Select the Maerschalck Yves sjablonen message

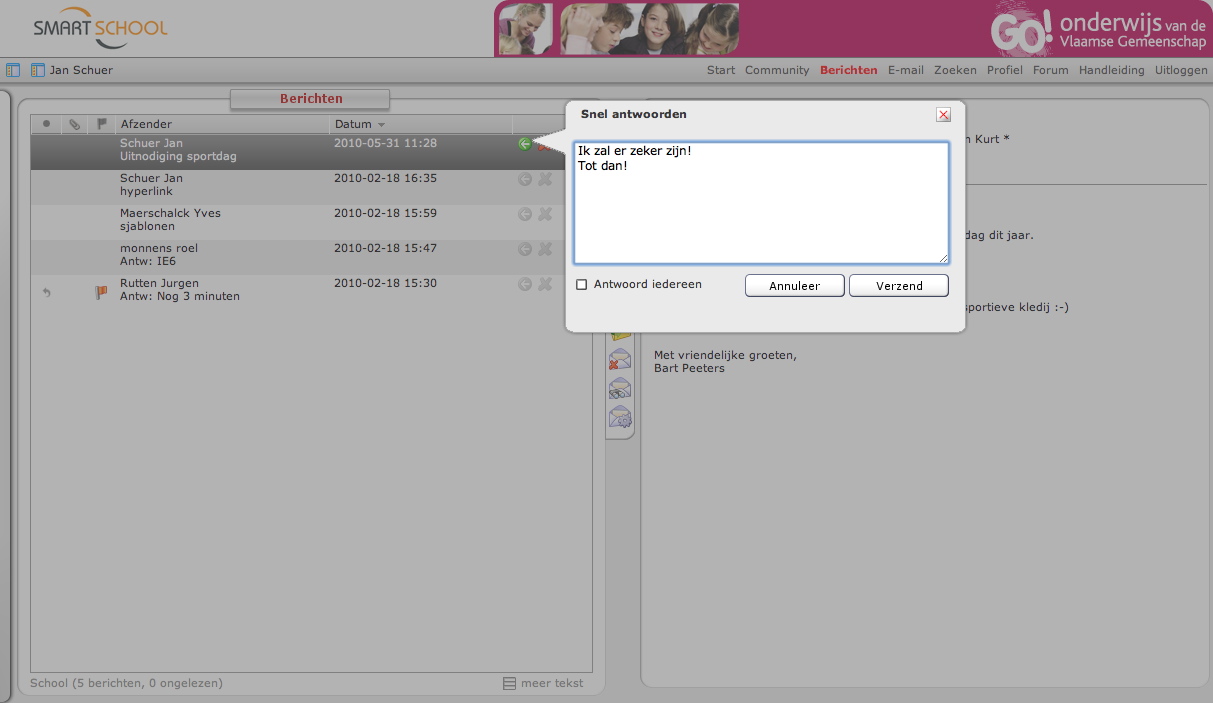(x=220, y=220)
